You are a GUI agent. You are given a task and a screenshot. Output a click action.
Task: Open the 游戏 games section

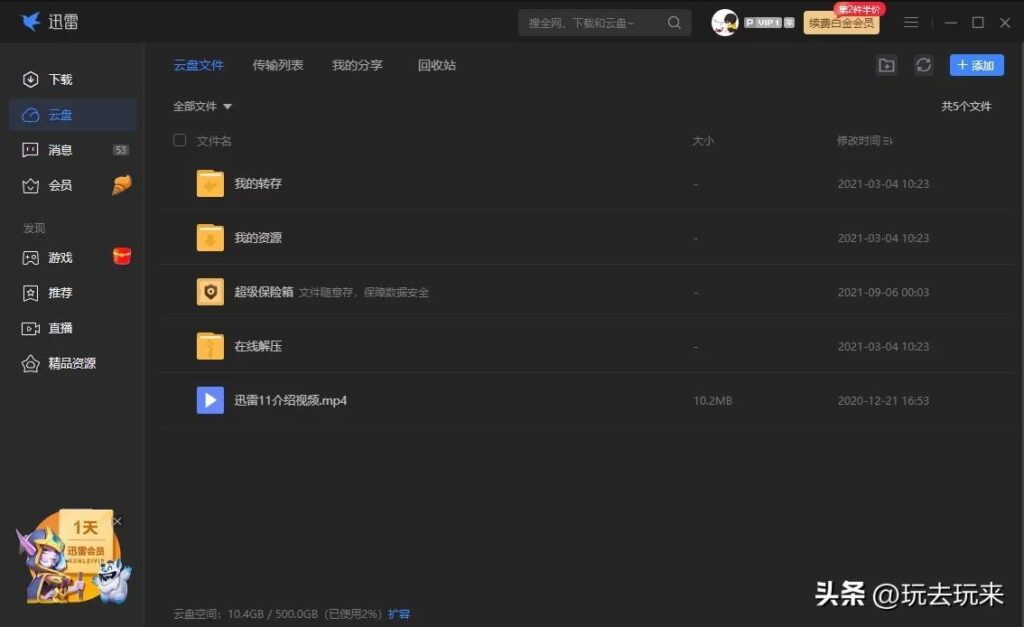pos(57,257)
